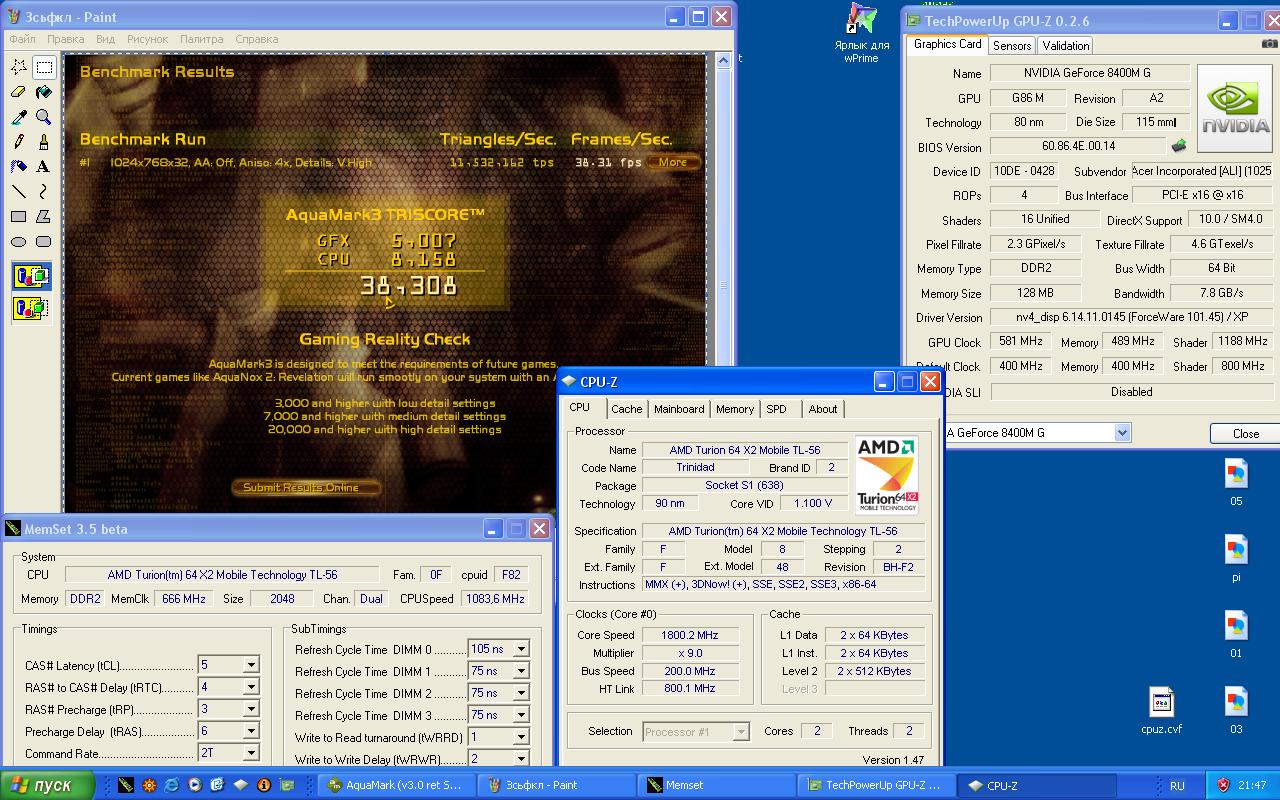Screen dimensions: 1280x800
Task: Switch to AquaMark window from taskbar
Action: (x=397, y=785)
